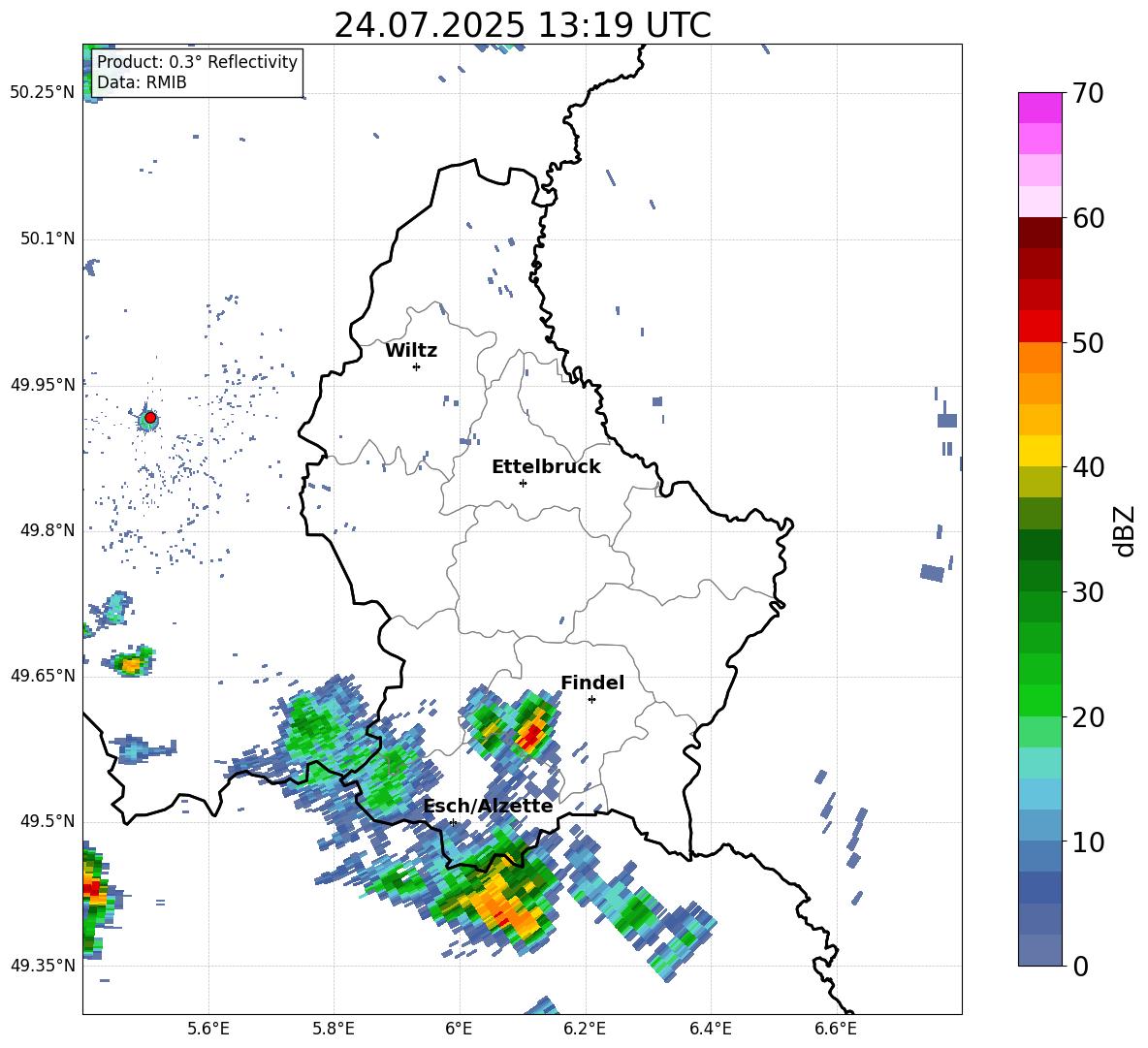Click the Ettelbruck station cross marker
The image size is (1148, 1048).
coord(523,483)
